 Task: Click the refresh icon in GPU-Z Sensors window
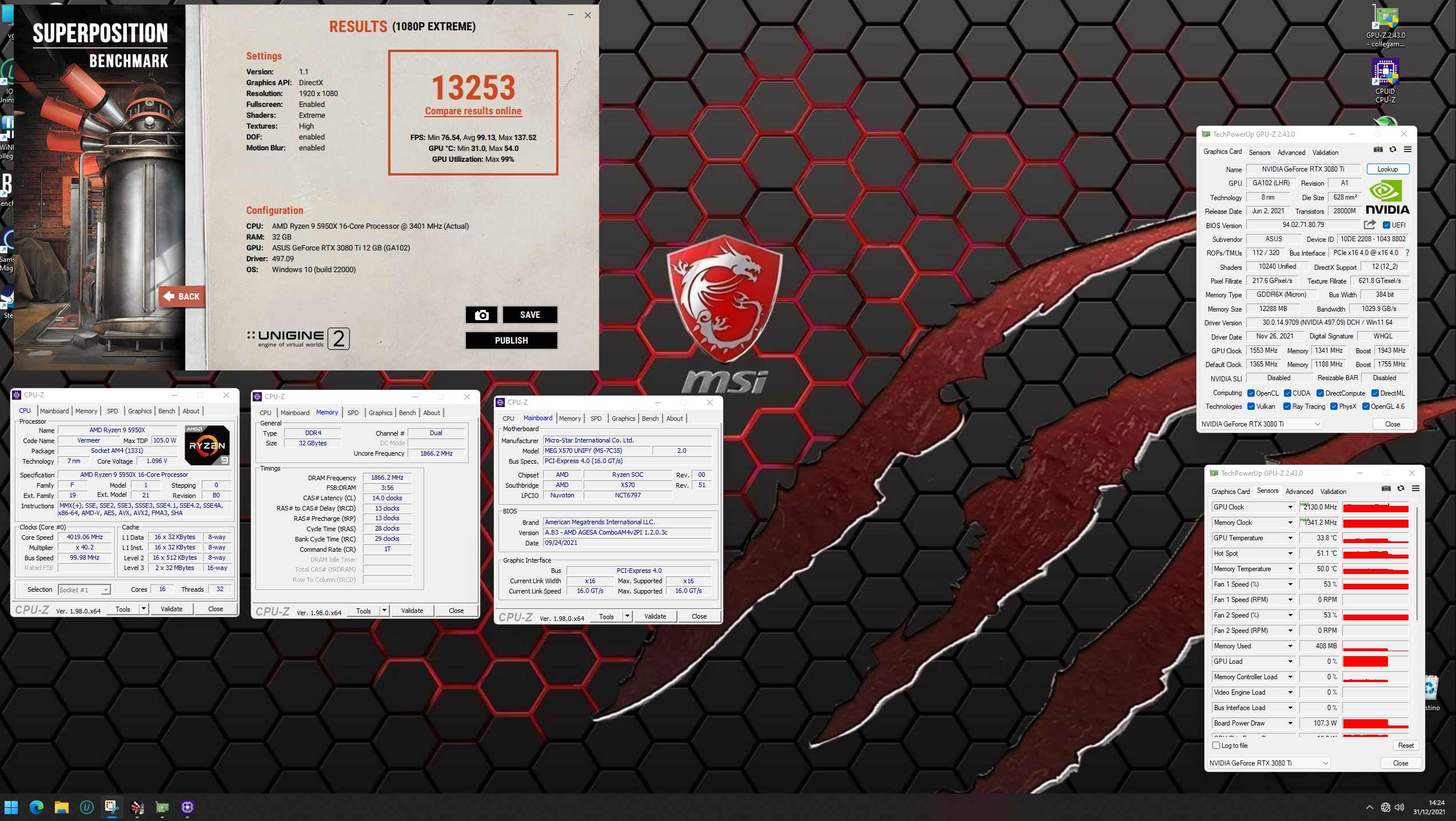point(1401,489)
